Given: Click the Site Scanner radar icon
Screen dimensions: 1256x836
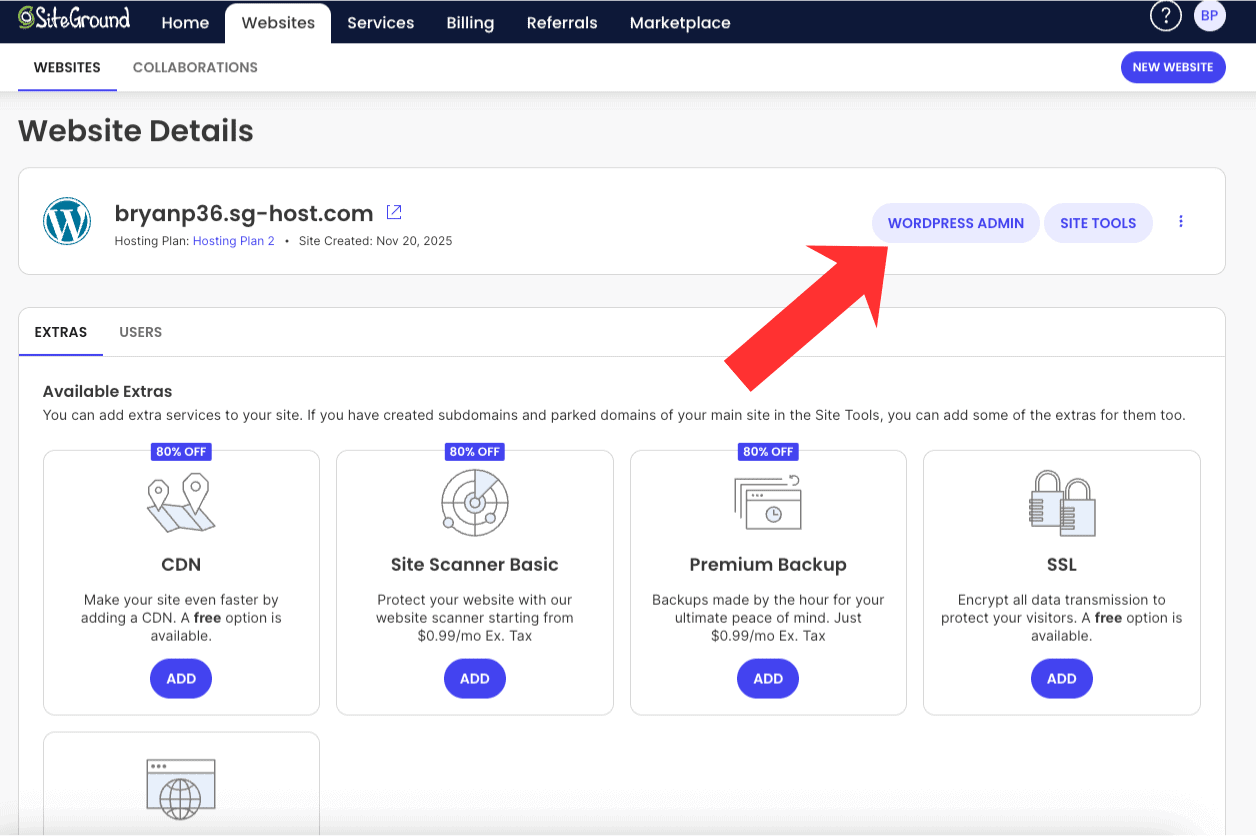Looking at the screenshot, I should pos(475,503).
